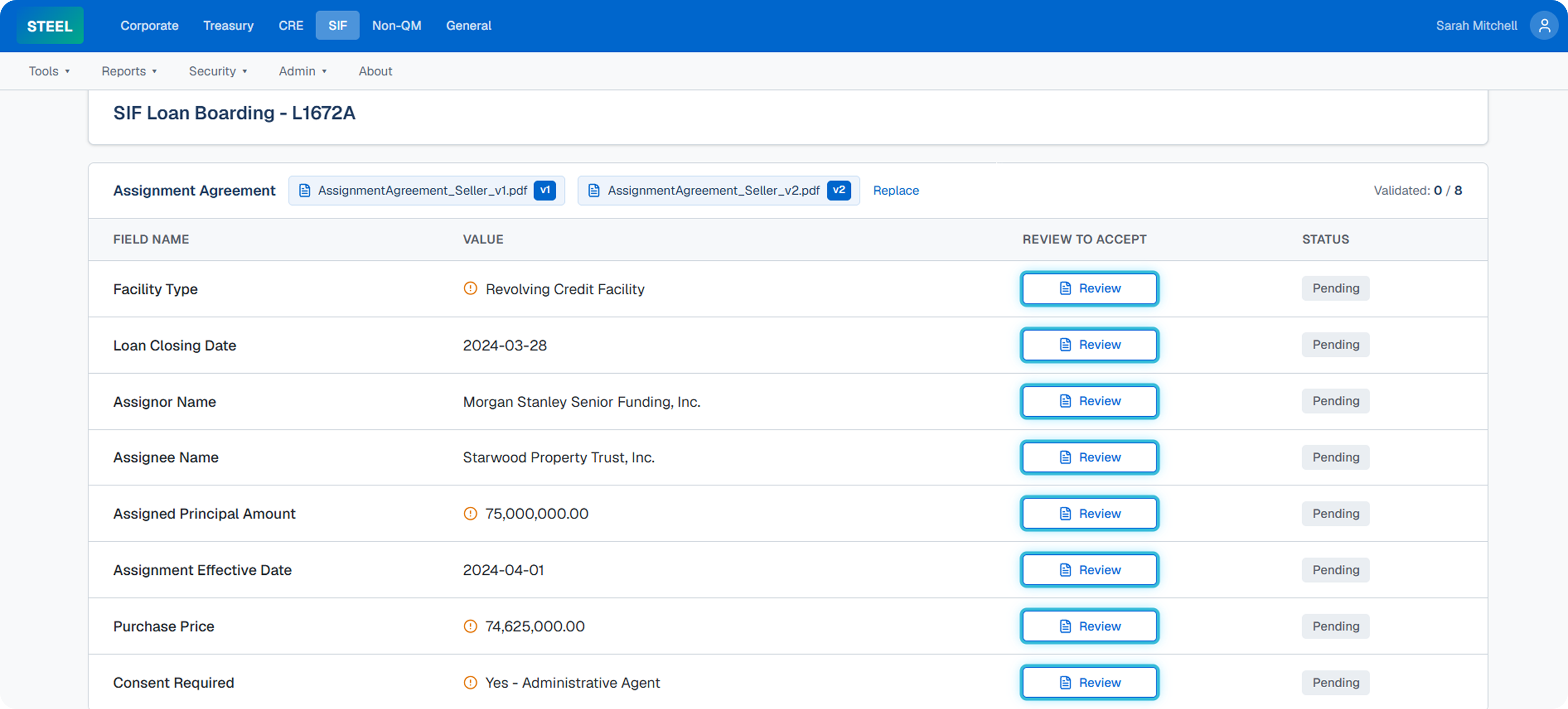Review the Assignor Name field
This screenshot has width=1568, height=709.
pyautogui.click(x=1090, y=401)
